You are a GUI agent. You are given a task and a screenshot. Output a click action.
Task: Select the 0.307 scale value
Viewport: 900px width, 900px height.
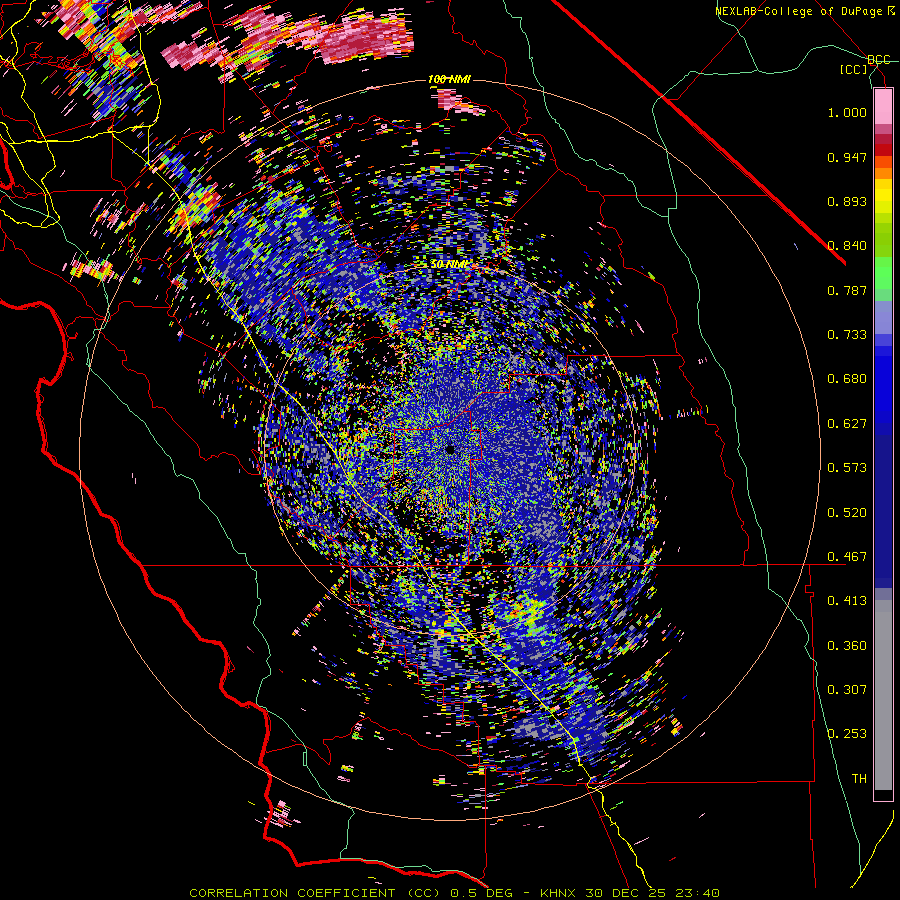pos(847,690)
